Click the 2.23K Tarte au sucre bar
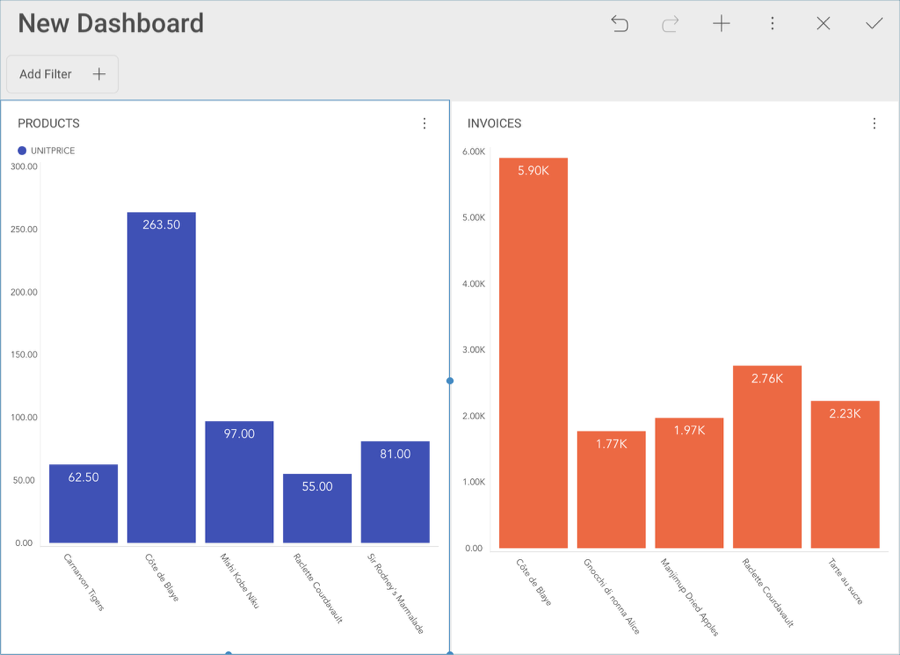The height and width of the screenshot is (655, 900). coord(845,475)
